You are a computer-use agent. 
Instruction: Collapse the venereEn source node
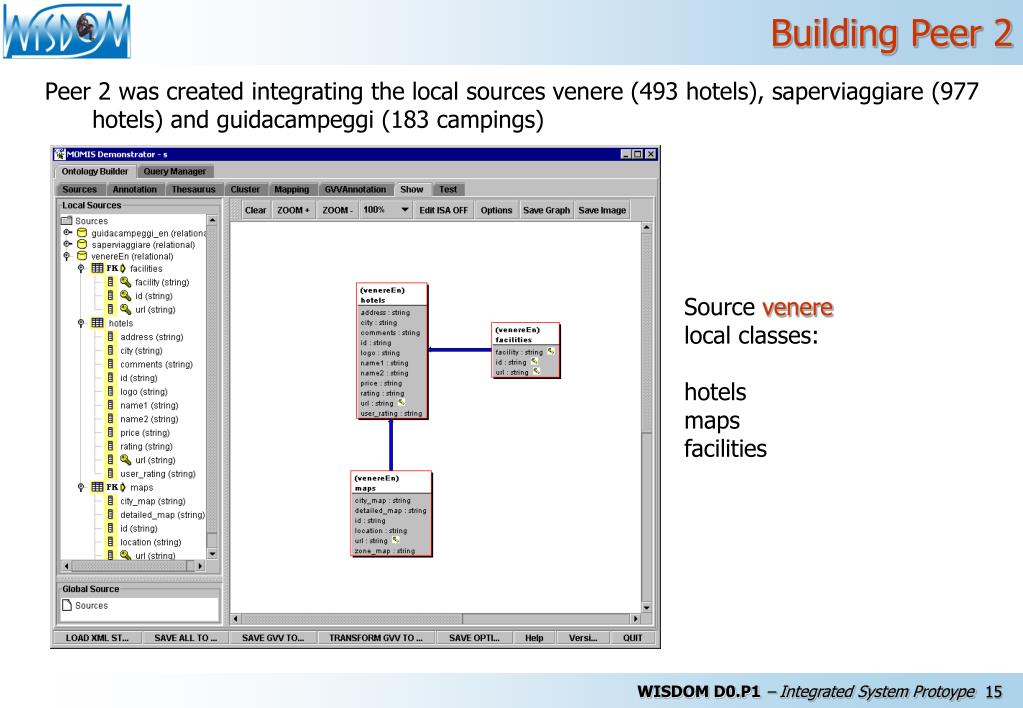[67, 256]
